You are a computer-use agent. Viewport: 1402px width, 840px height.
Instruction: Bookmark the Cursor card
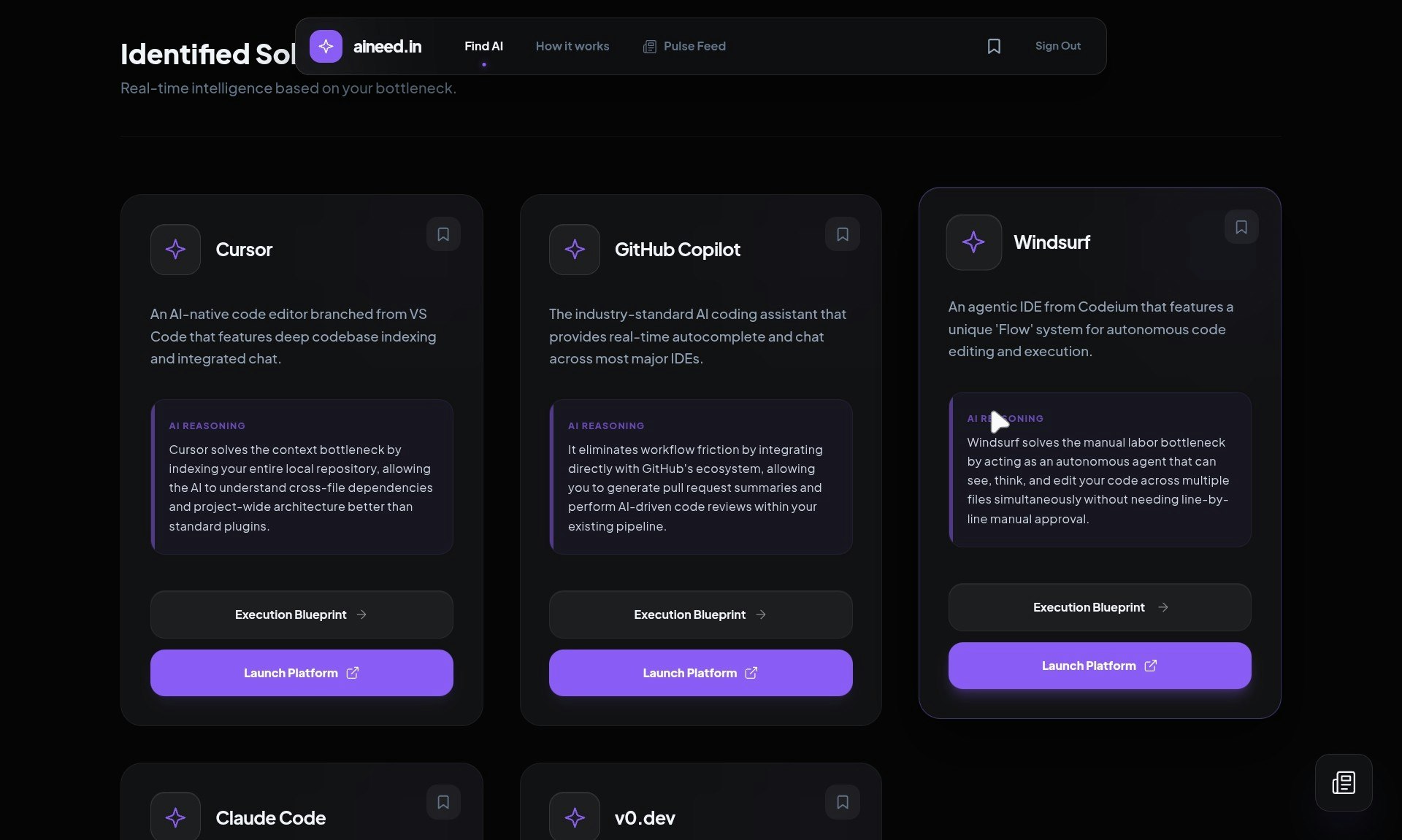[x=443, y=234]
